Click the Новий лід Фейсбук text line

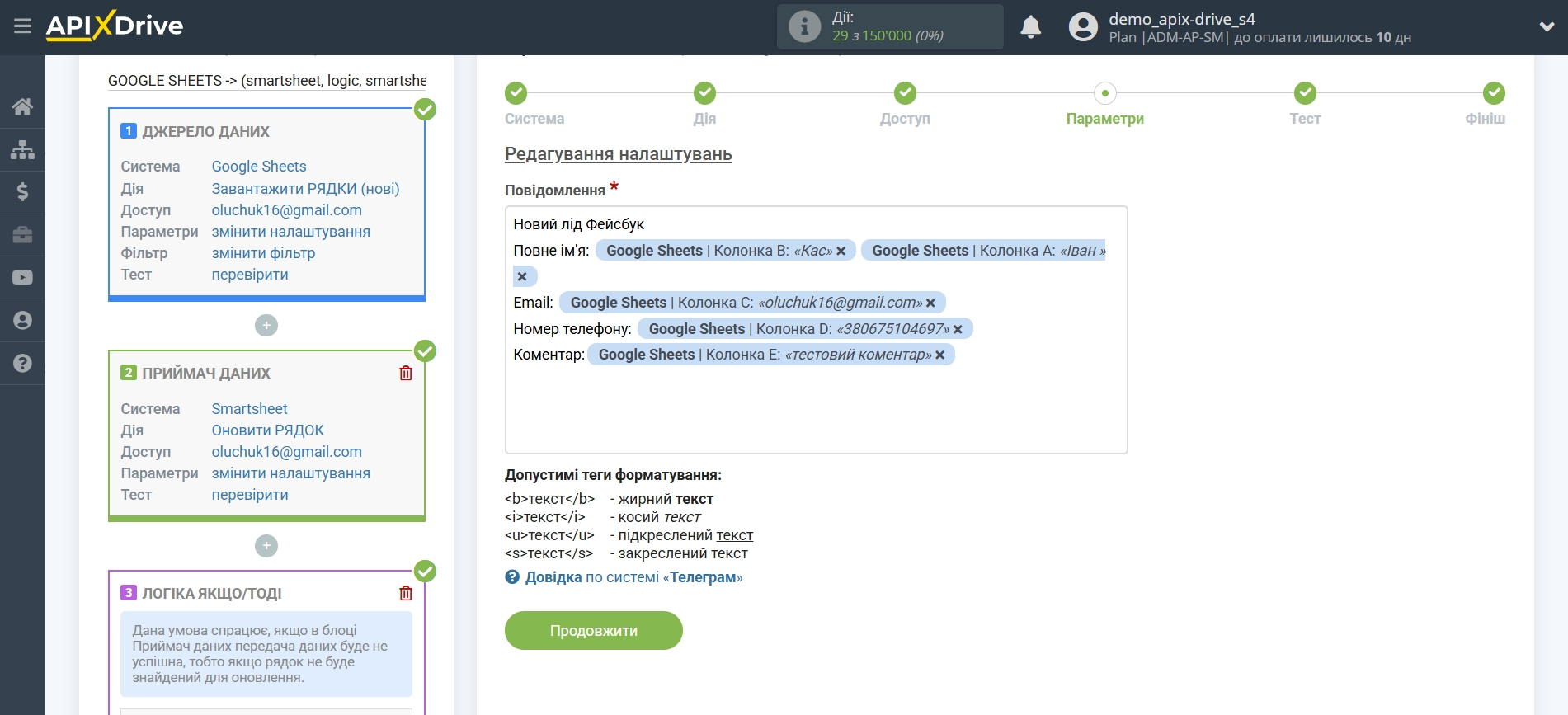[578, 224]
